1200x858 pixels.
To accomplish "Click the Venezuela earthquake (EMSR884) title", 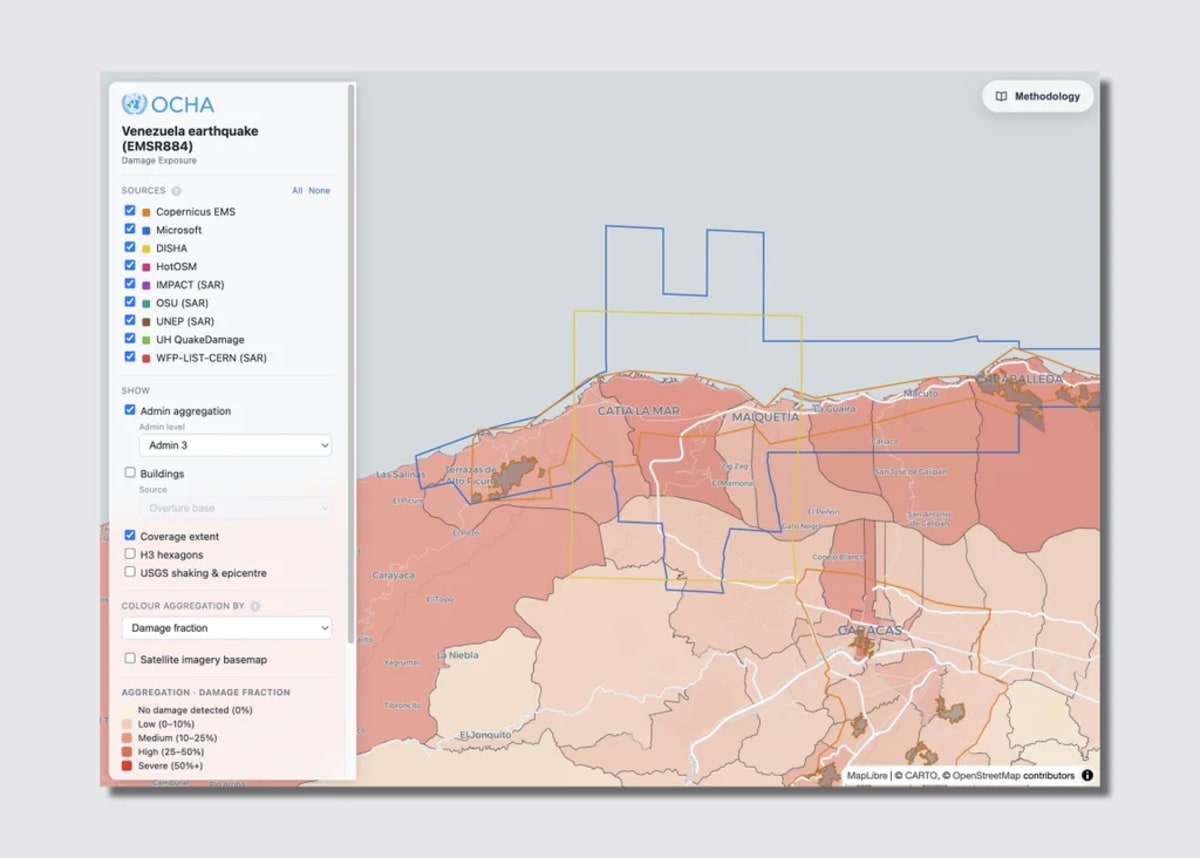I will click(x=190, y=138).
